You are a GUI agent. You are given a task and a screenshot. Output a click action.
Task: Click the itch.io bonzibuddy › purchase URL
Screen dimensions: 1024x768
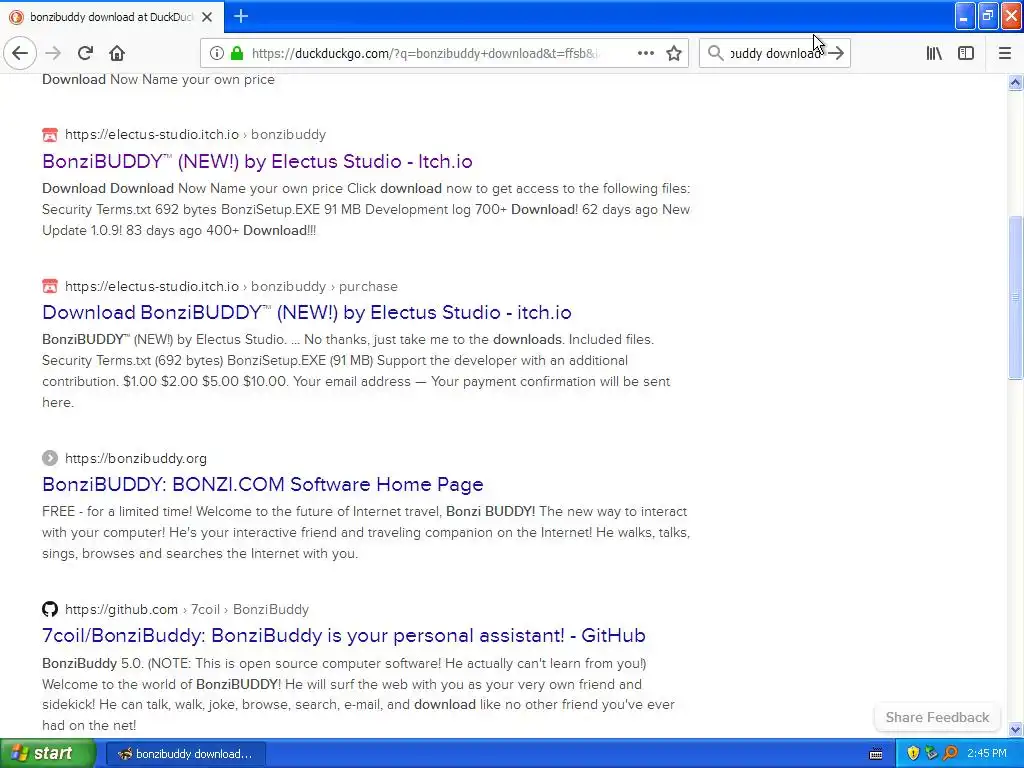[231, 286]
